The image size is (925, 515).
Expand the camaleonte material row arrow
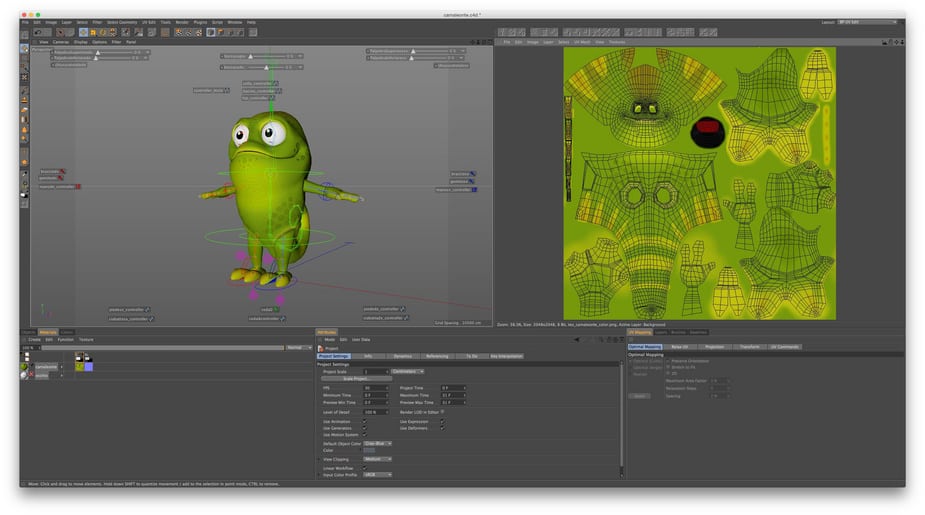pyautogui.click(x=61, y=367)
